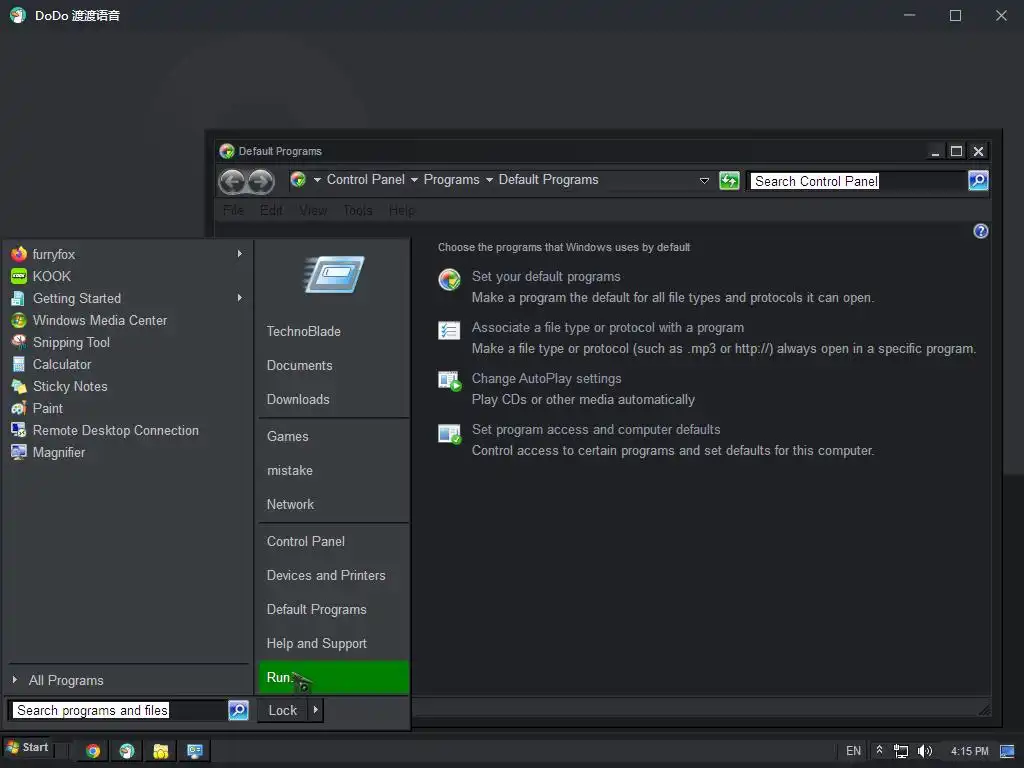
Task: Click the Associate a file type icon
Action: pos(449,330)
